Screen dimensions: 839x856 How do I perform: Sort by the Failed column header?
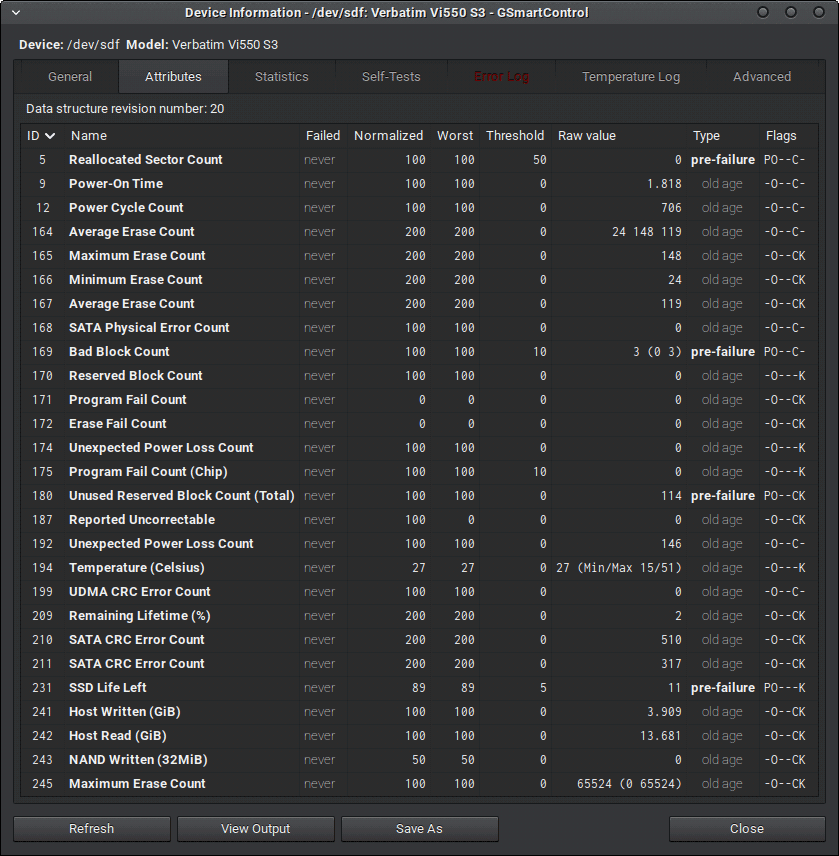point(323,136)
